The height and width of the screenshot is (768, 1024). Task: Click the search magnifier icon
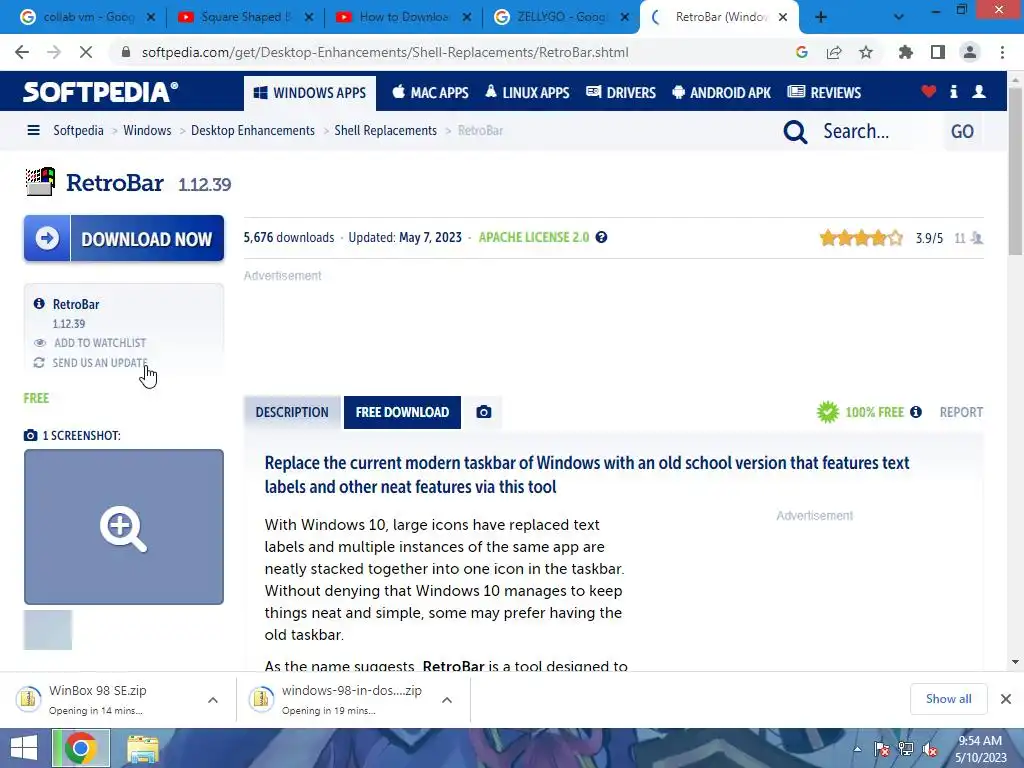795,132
